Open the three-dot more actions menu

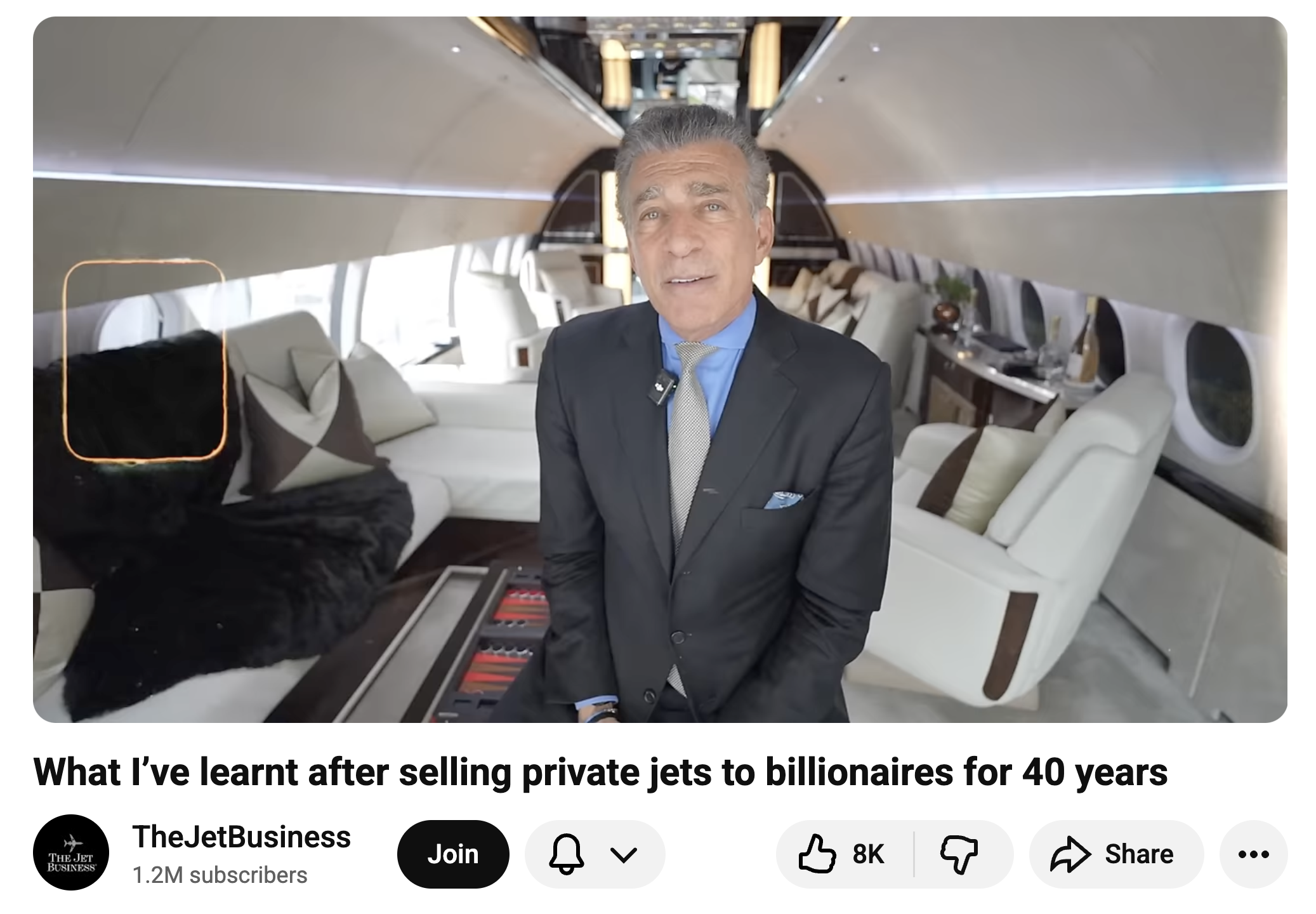pyautogui.click(x=1253, y=854)
